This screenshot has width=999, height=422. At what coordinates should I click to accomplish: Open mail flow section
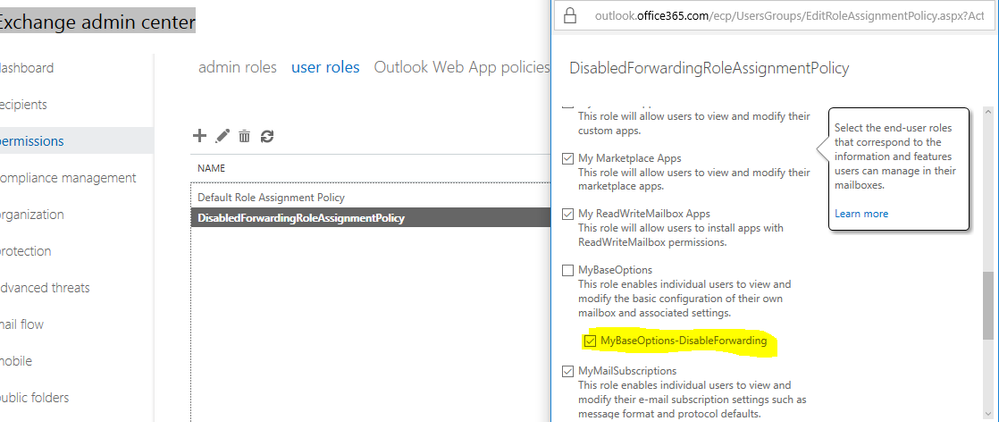[22, 324]
